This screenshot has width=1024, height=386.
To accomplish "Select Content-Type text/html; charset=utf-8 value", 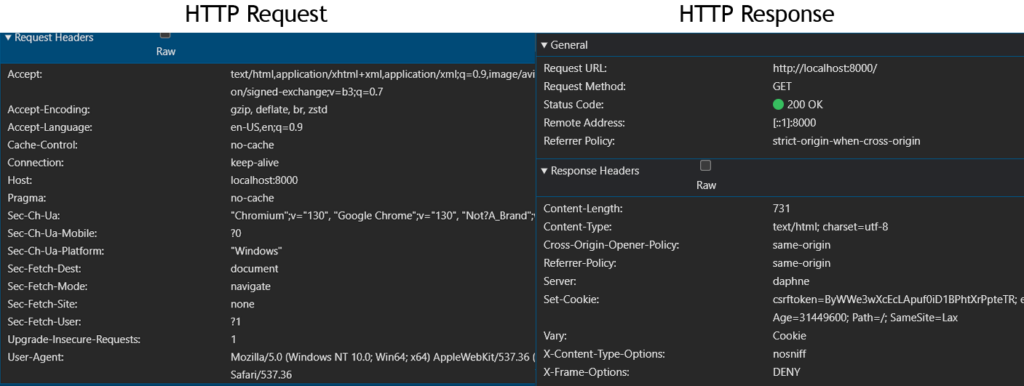I will [830, 227].
